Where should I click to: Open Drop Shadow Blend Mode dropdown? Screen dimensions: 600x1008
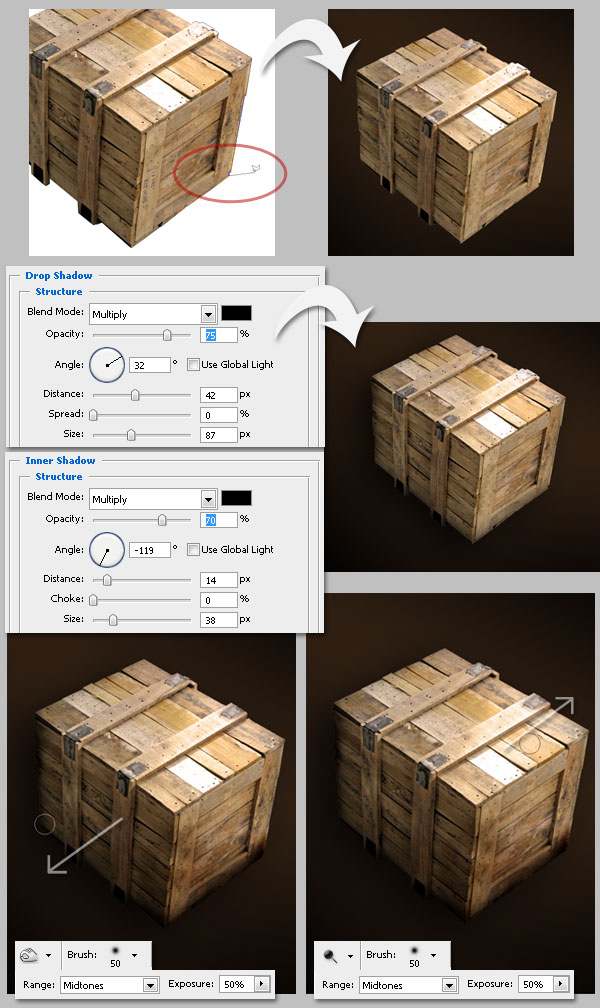click(152, 314)
